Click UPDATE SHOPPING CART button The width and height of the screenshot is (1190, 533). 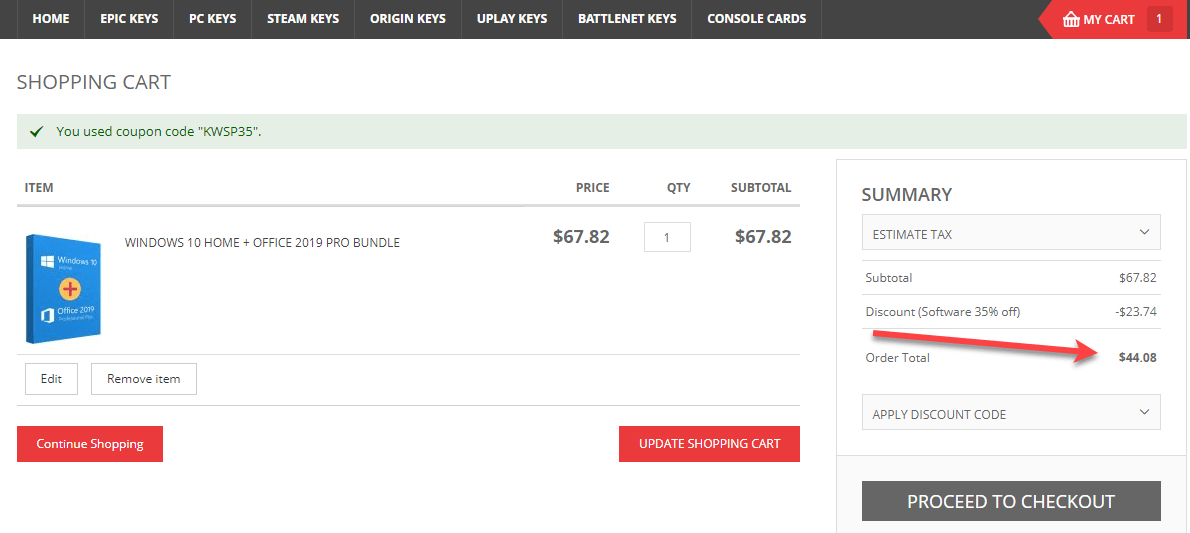710,444
